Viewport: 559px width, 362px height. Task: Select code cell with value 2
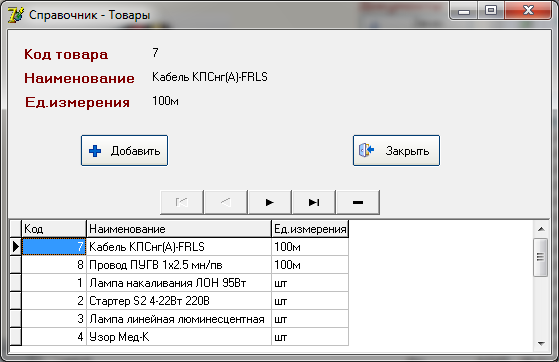click(54, 301)
